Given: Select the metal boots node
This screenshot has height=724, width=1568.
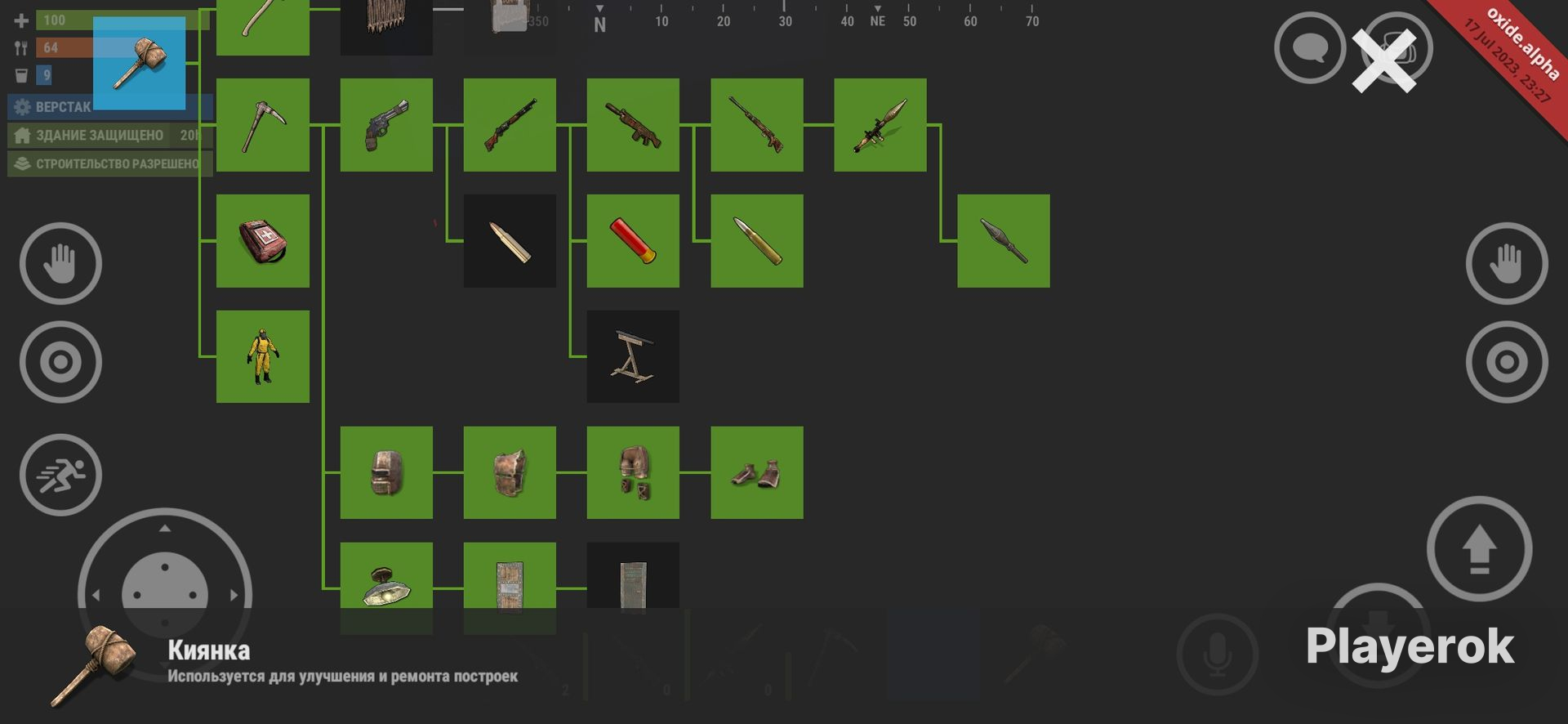Looking at the screenshot, I should [757, 472].
